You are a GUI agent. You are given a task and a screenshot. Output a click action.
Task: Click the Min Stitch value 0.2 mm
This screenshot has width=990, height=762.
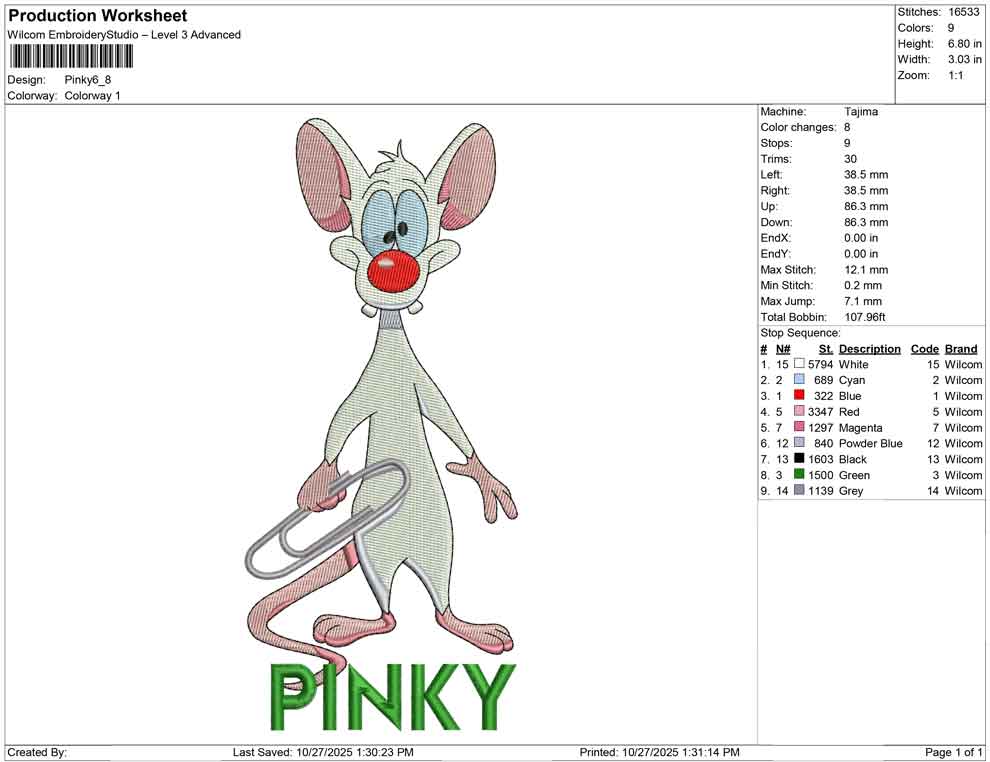(x=863, y=285)
